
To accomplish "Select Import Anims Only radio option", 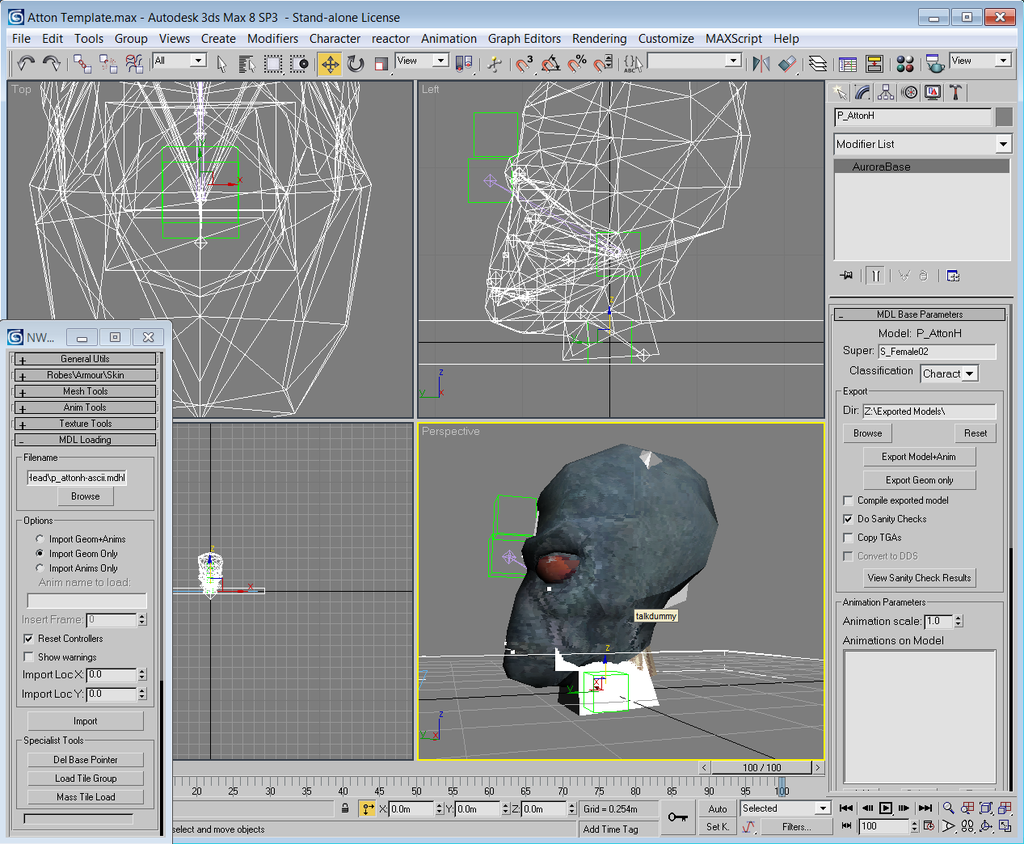I will 40,568.
